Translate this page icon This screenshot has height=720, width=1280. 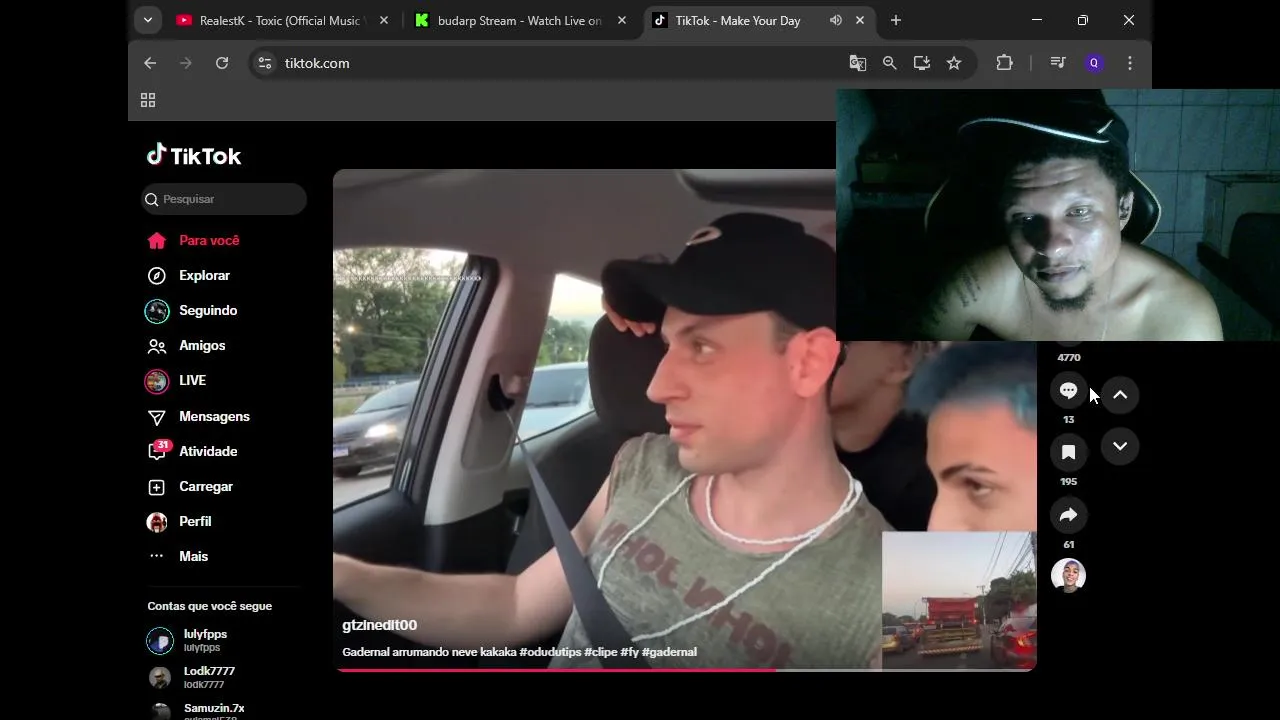pyautogui.click(x=858, y=63)
